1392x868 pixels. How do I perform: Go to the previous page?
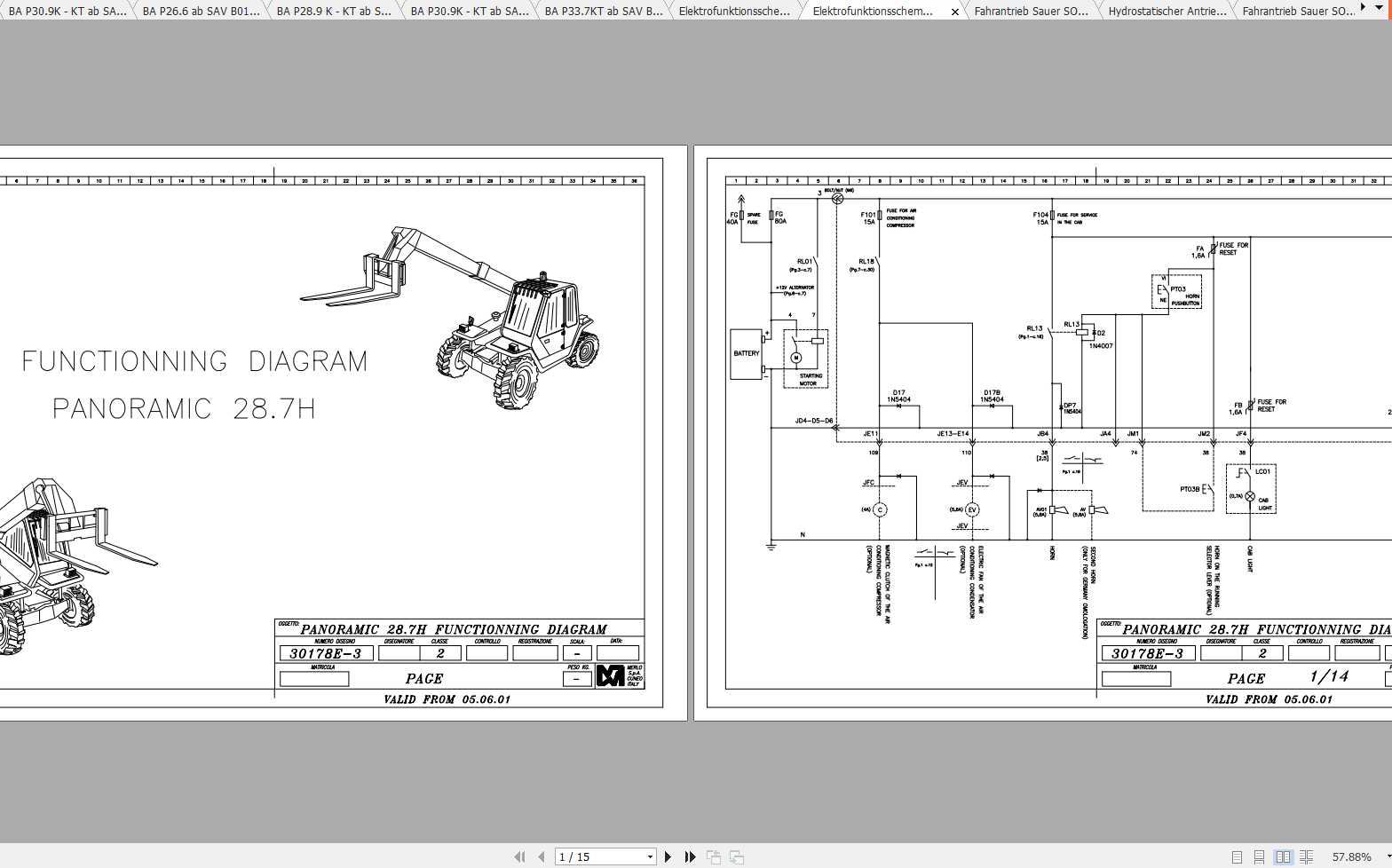click(542, 856)
